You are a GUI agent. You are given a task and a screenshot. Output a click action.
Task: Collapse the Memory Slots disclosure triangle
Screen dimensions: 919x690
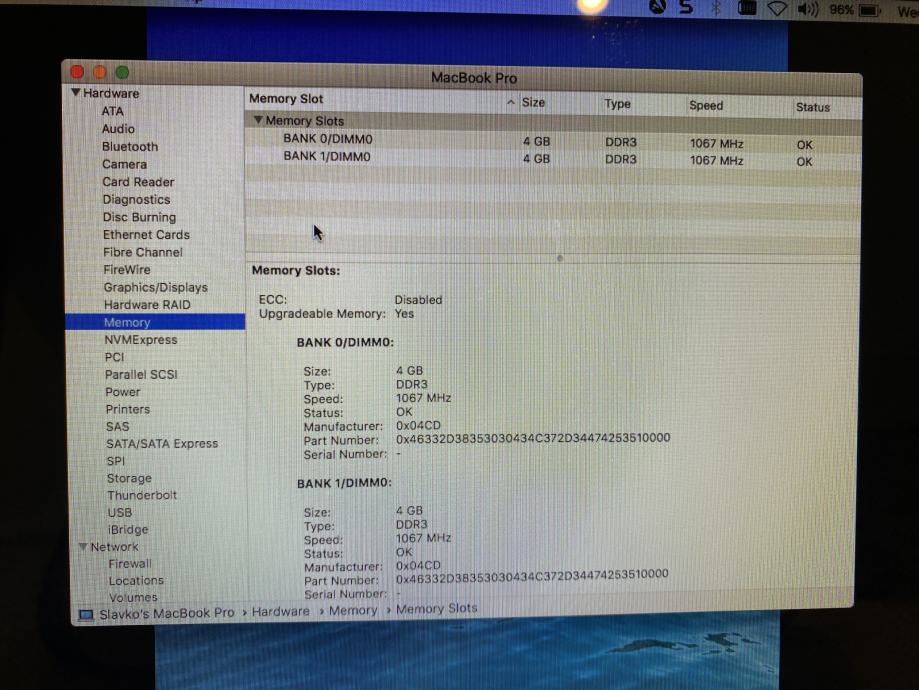(258, 120)
